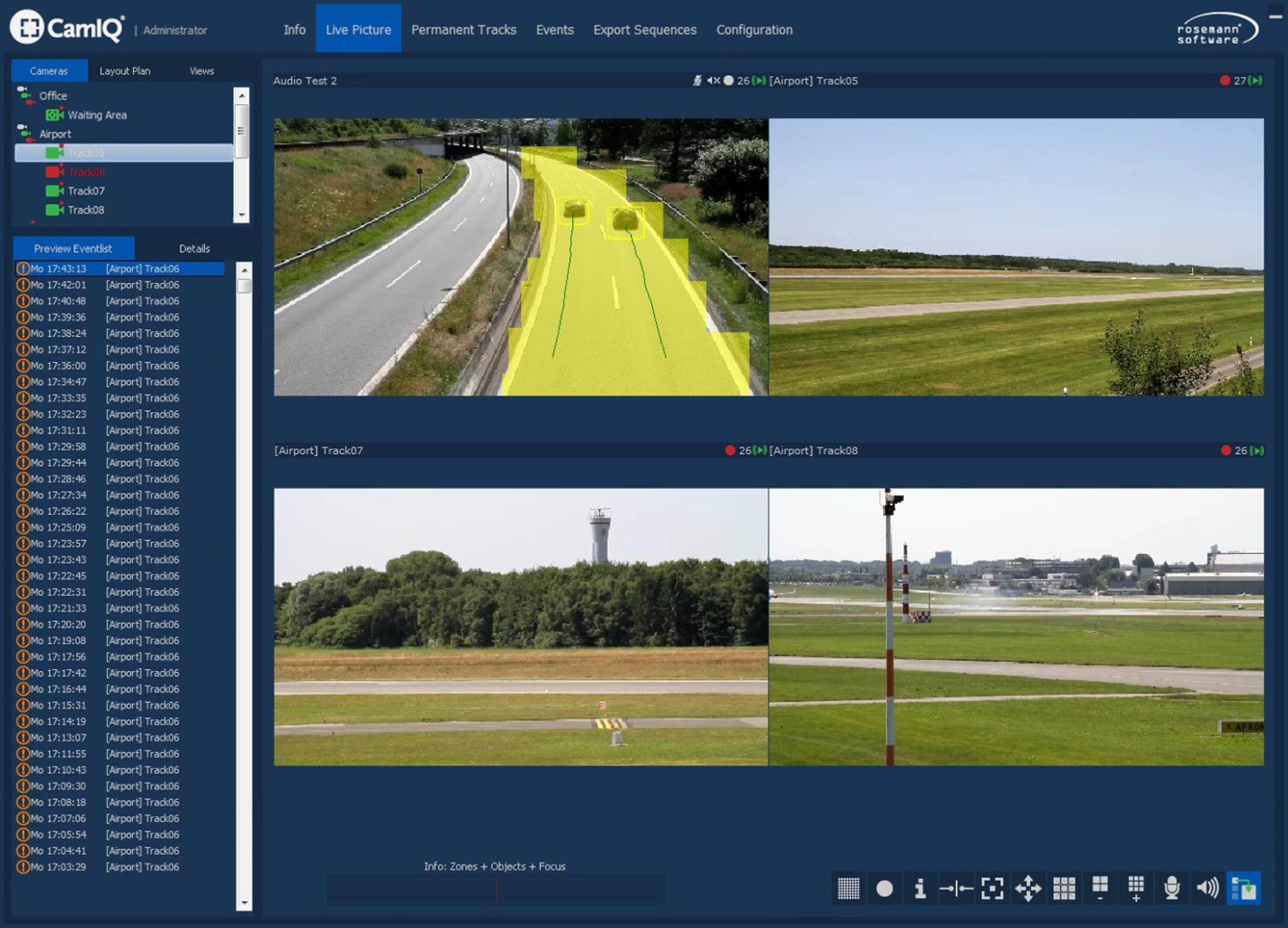
Task: Click the event list scrollbar thumb
Action: click(x=244, y=286)
